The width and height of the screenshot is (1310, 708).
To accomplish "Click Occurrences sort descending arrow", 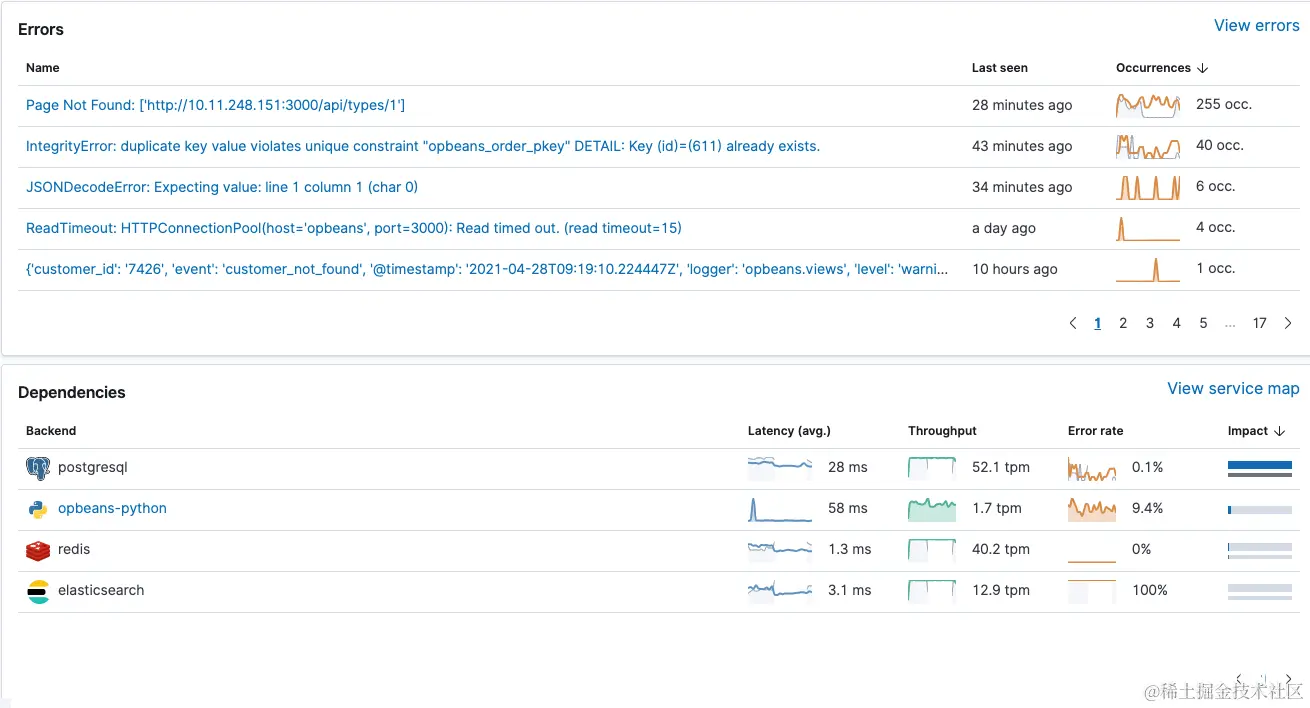I will click(x=1203, y=68).
